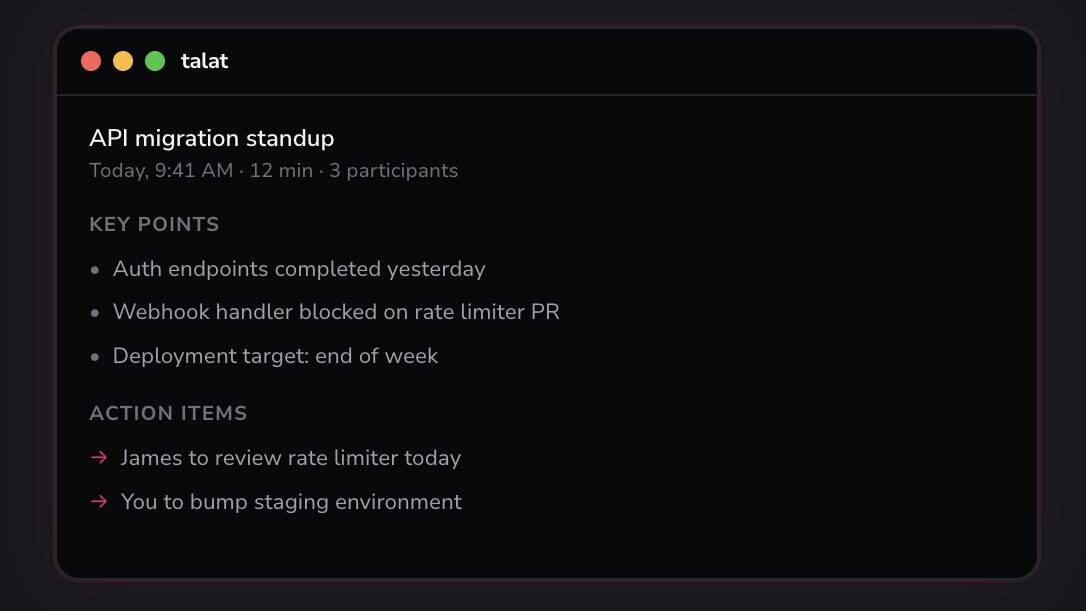Image resolution: width=1086 pixels, height=611 pixels.
Task: Click the 3 participants label
Action: point(394,171)
